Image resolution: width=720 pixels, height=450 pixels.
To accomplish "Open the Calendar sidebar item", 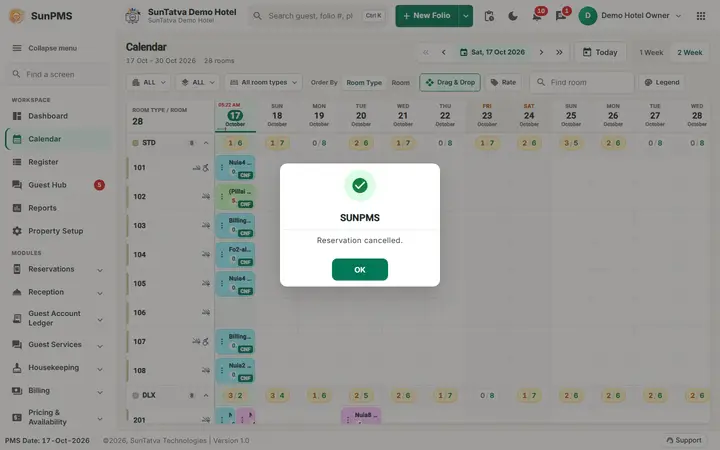I will point(58,139).
